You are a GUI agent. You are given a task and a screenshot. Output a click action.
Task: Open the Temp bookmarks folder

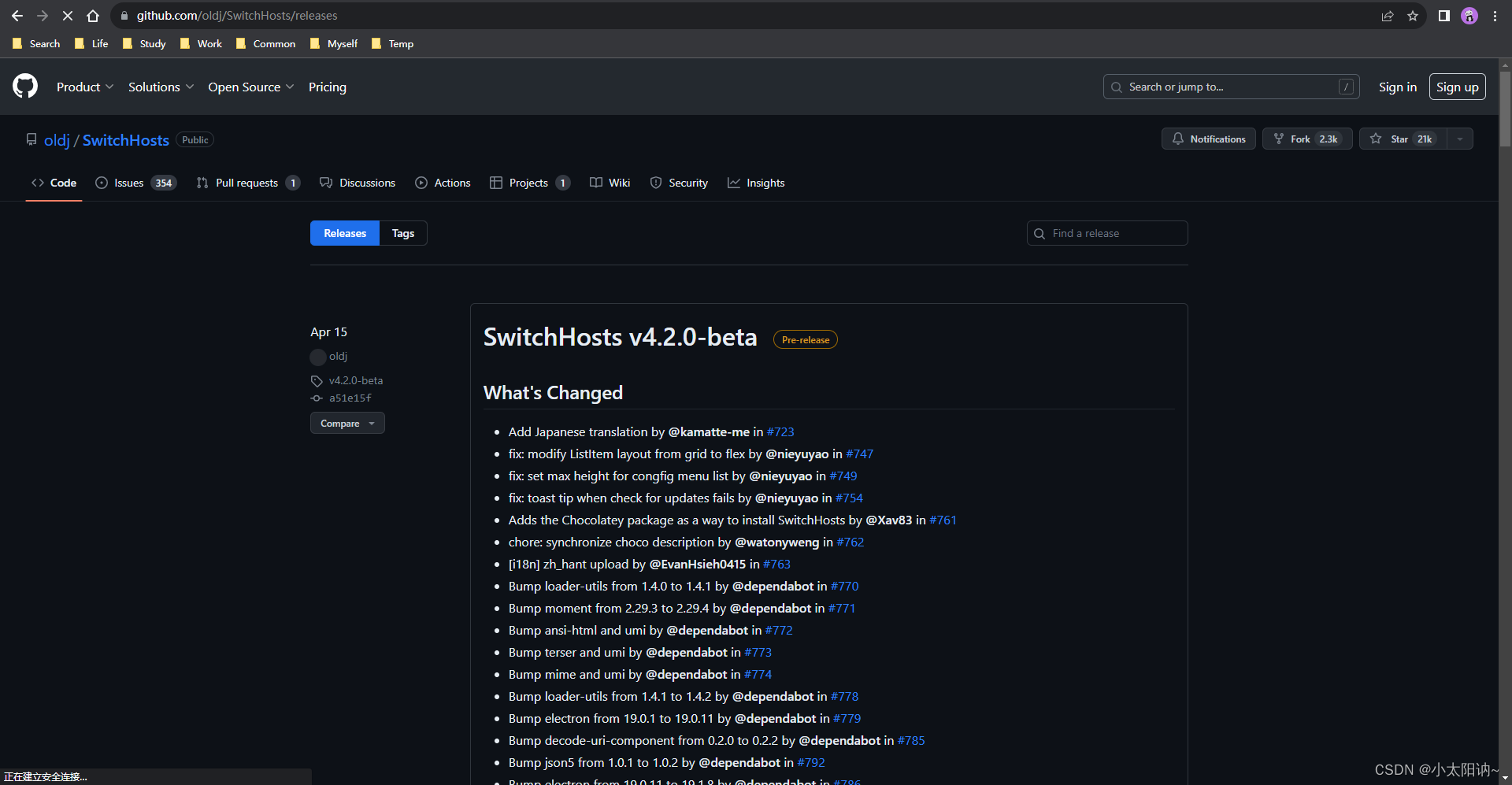pos(392,44)
